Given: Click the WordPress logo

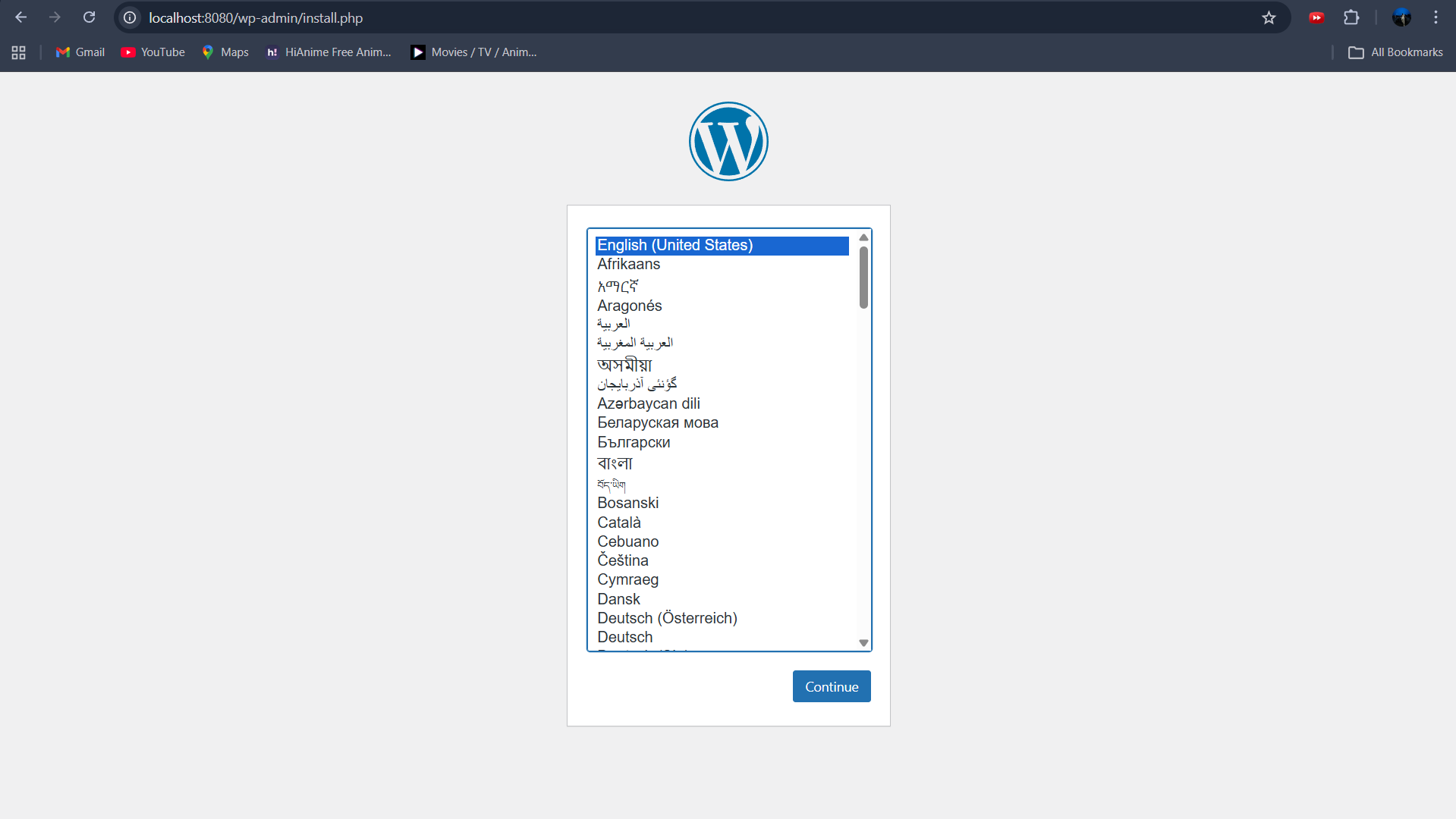Looking at the screenshot, I should tap(728, 142).
